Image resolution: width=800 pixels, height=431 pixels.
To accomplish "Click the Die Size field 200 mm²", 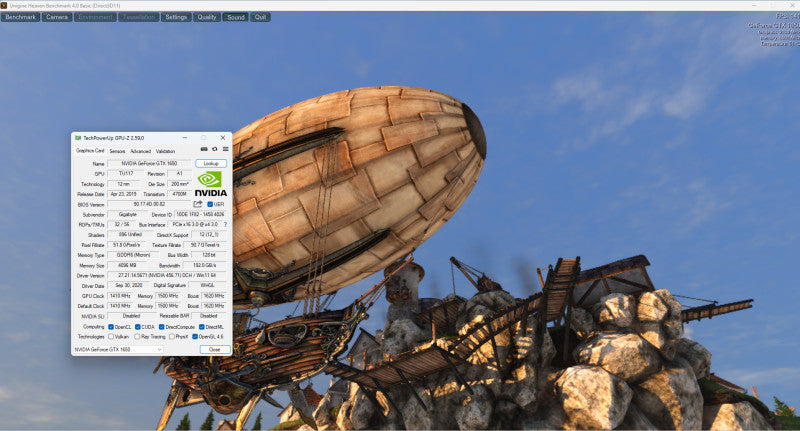I will pyautogui.click(x=180, y=184).
